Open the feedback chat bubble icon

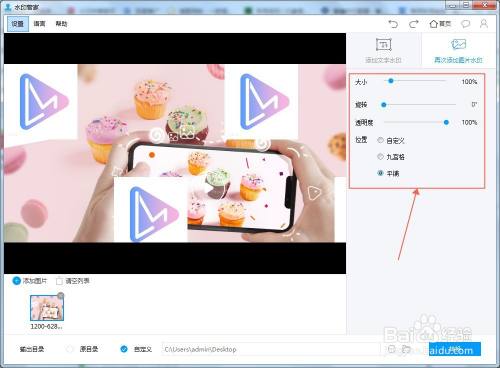[x=466, y=24]
